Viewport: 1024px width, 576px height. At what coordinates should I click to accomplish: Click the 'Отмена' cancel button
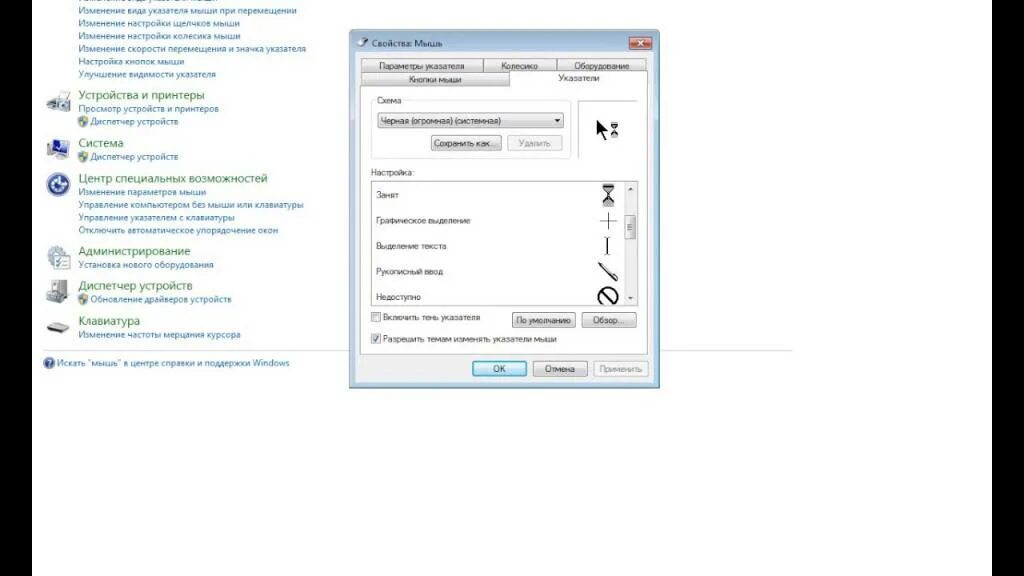(x=560, y=369)
